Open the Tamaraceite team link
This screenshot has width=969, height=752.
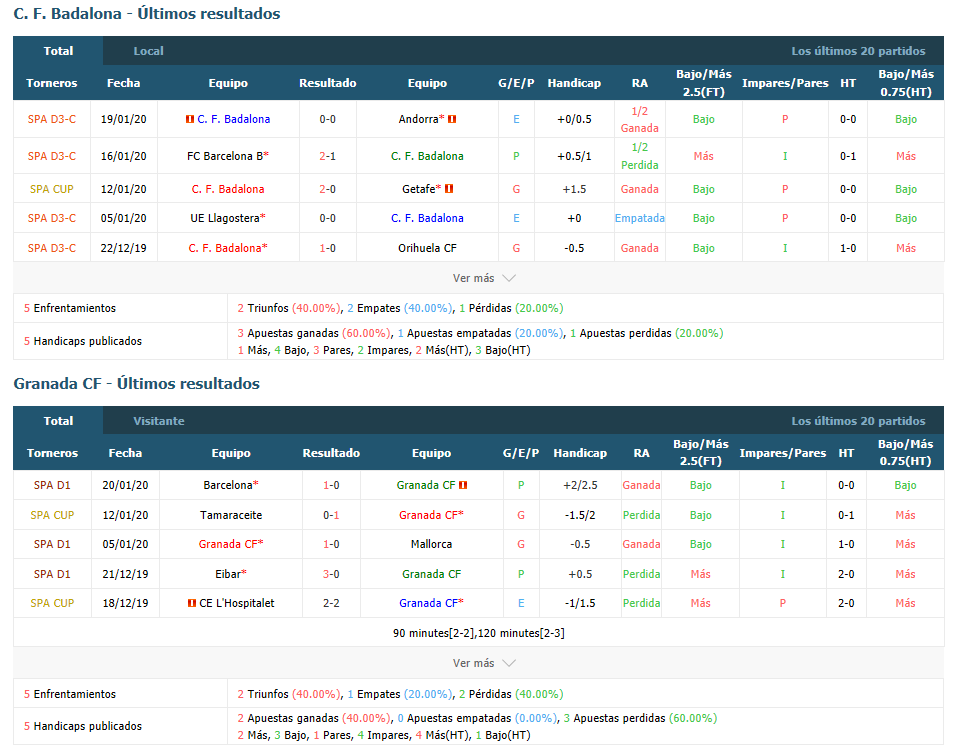(231, 515)
